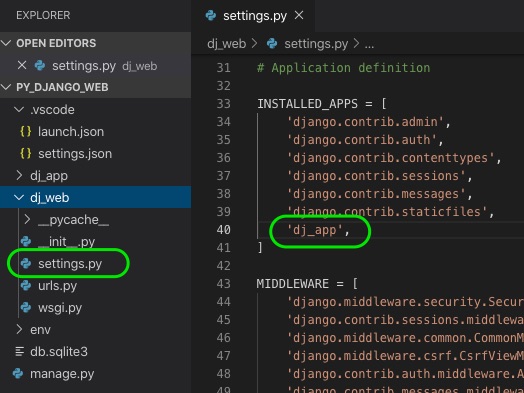Expand the dj_app folder chevron

tap(19, 175)
